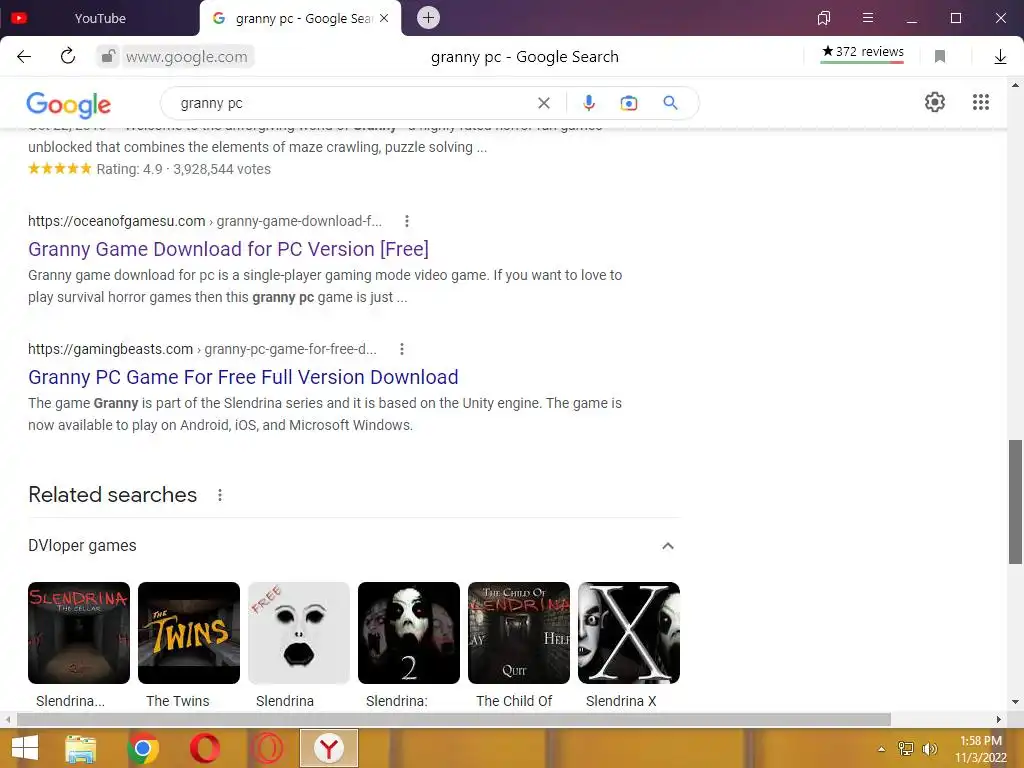Click the Yandex Browser taskbar button
Screen dimensions: 1024x768
click(x=328, y=748)
